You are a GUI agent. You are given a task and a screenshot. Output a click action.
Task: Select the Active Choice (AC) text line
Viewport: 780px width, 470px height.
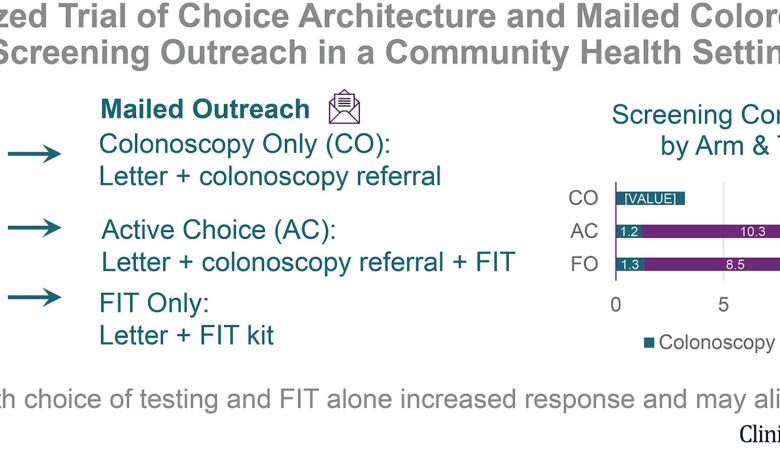(x=219, y=230)
